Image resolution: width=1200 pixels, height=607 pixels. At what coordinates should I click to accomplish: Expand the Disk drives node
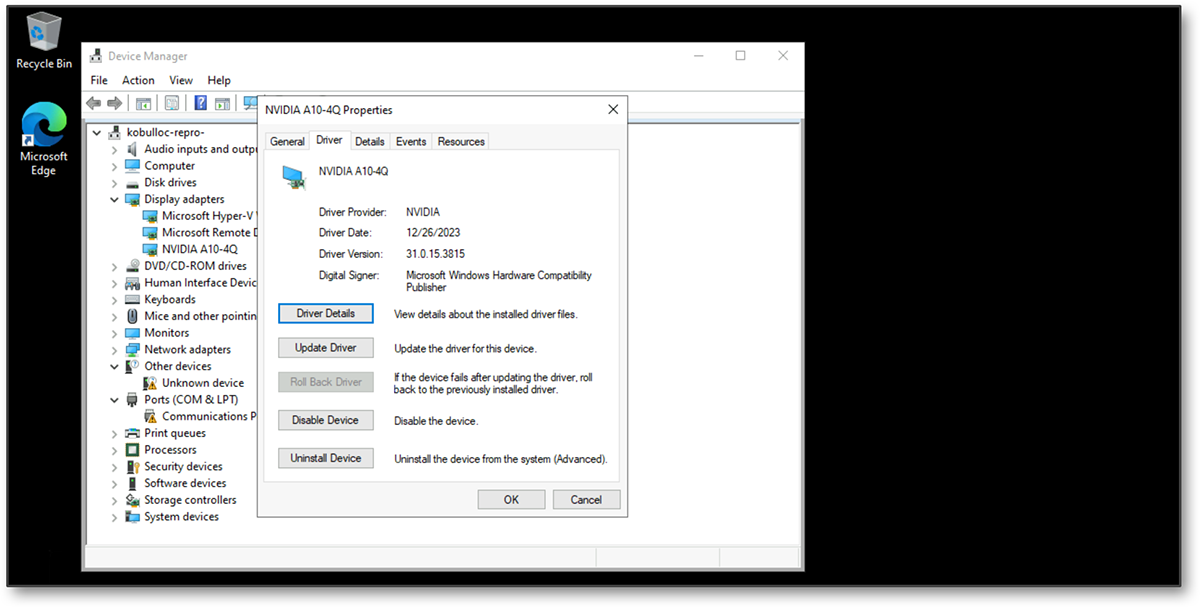click(x=115, y=183)
